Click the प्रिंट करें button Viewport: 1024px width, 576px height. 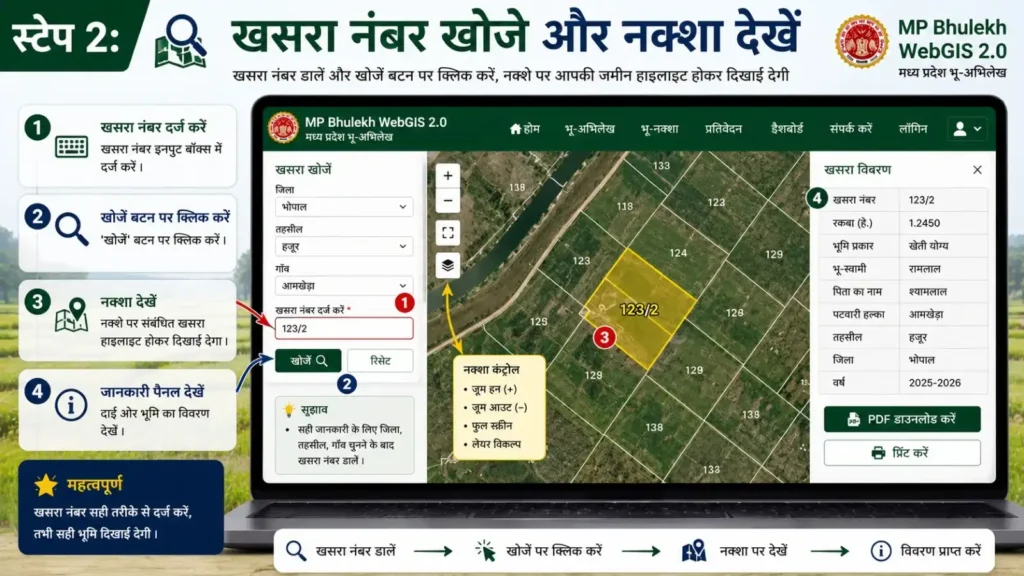[902, 453]
